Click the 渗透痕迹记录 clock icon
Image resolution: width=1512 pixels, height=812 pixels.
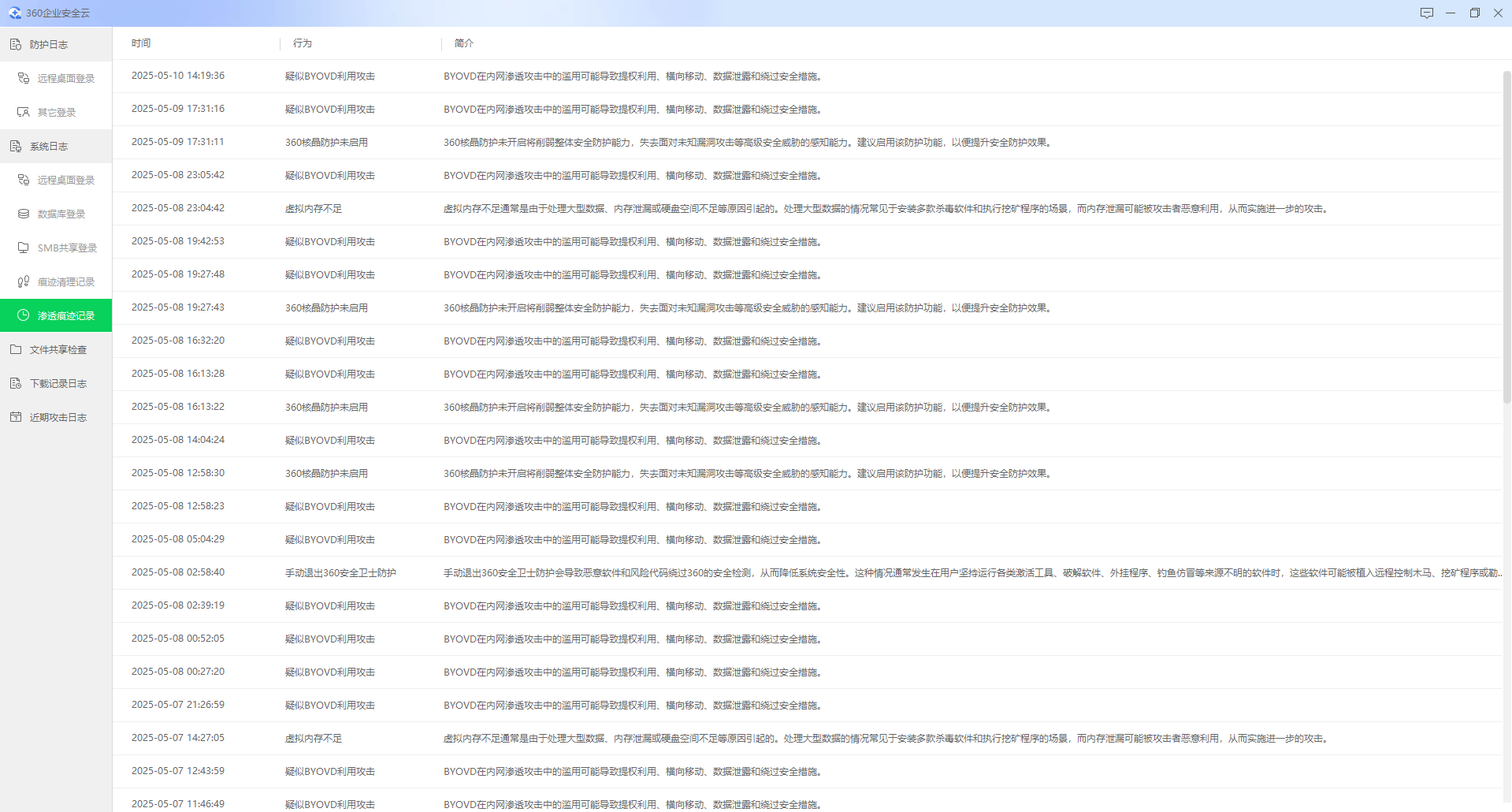[24, 315]
